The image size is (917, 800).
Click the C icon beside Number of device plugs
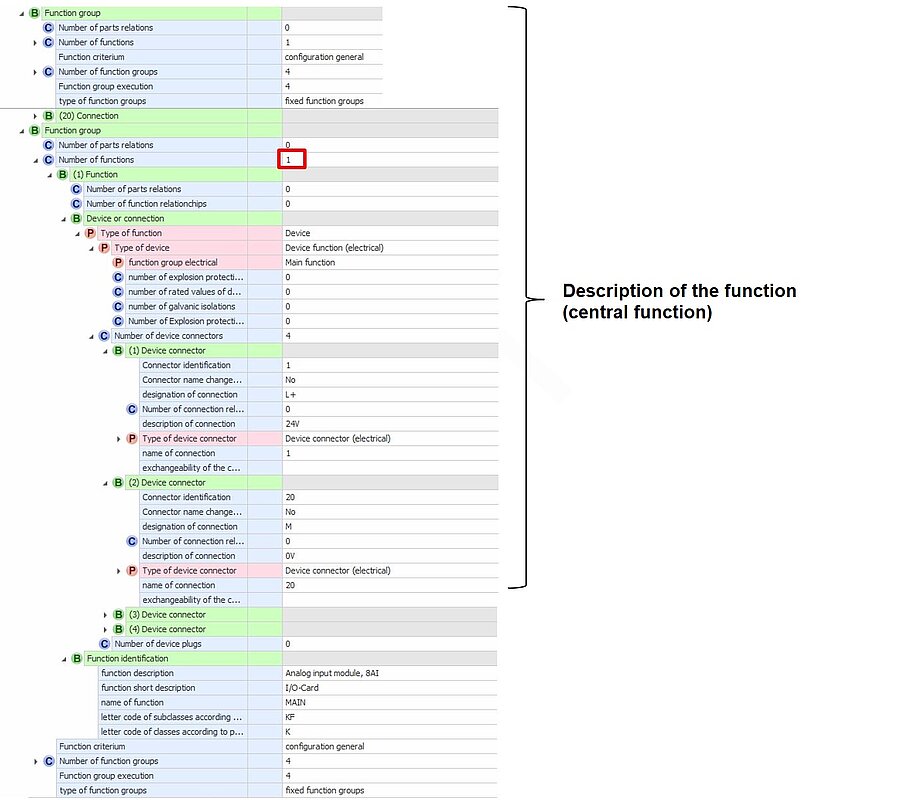click(104, 644)
